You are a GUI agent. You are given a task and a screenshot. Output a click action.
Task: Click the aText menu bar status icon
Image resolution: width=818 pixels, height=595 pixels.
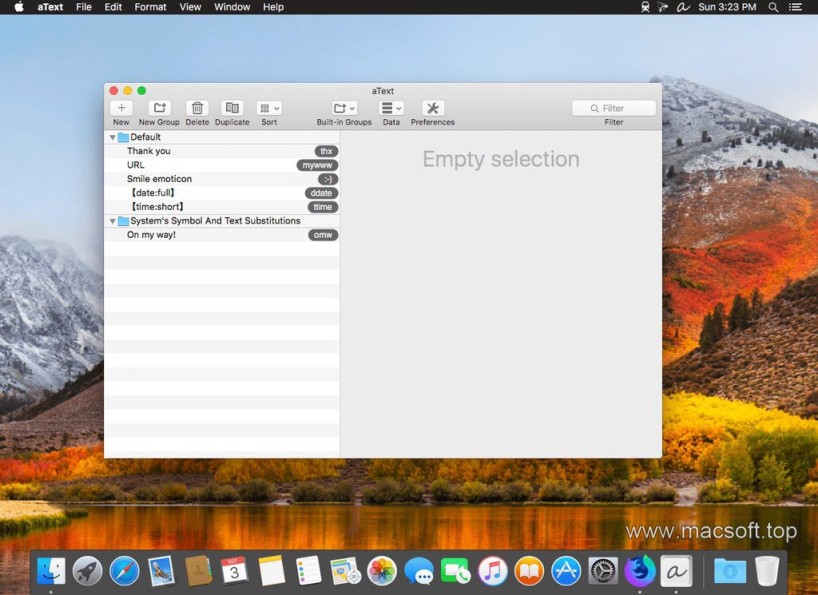tap(683, 7)
